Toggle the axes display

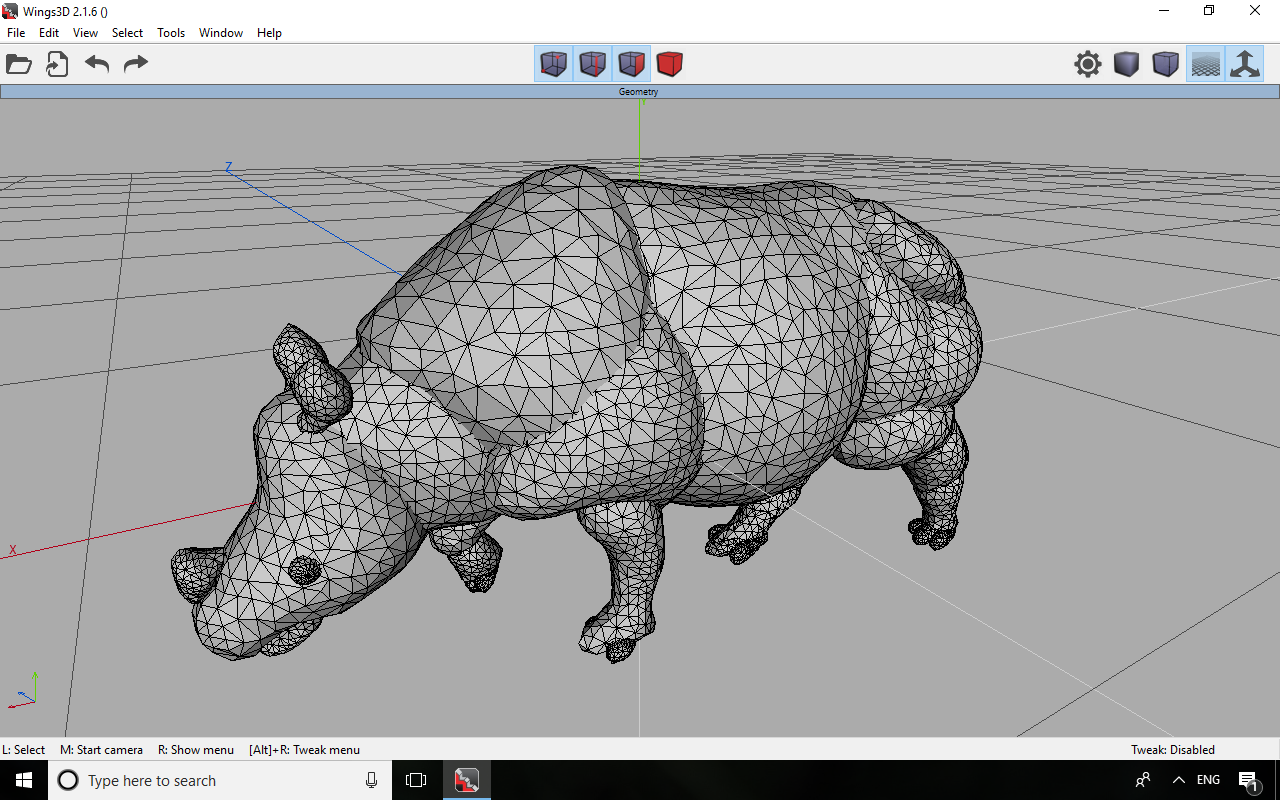[x=1245, y=63]
